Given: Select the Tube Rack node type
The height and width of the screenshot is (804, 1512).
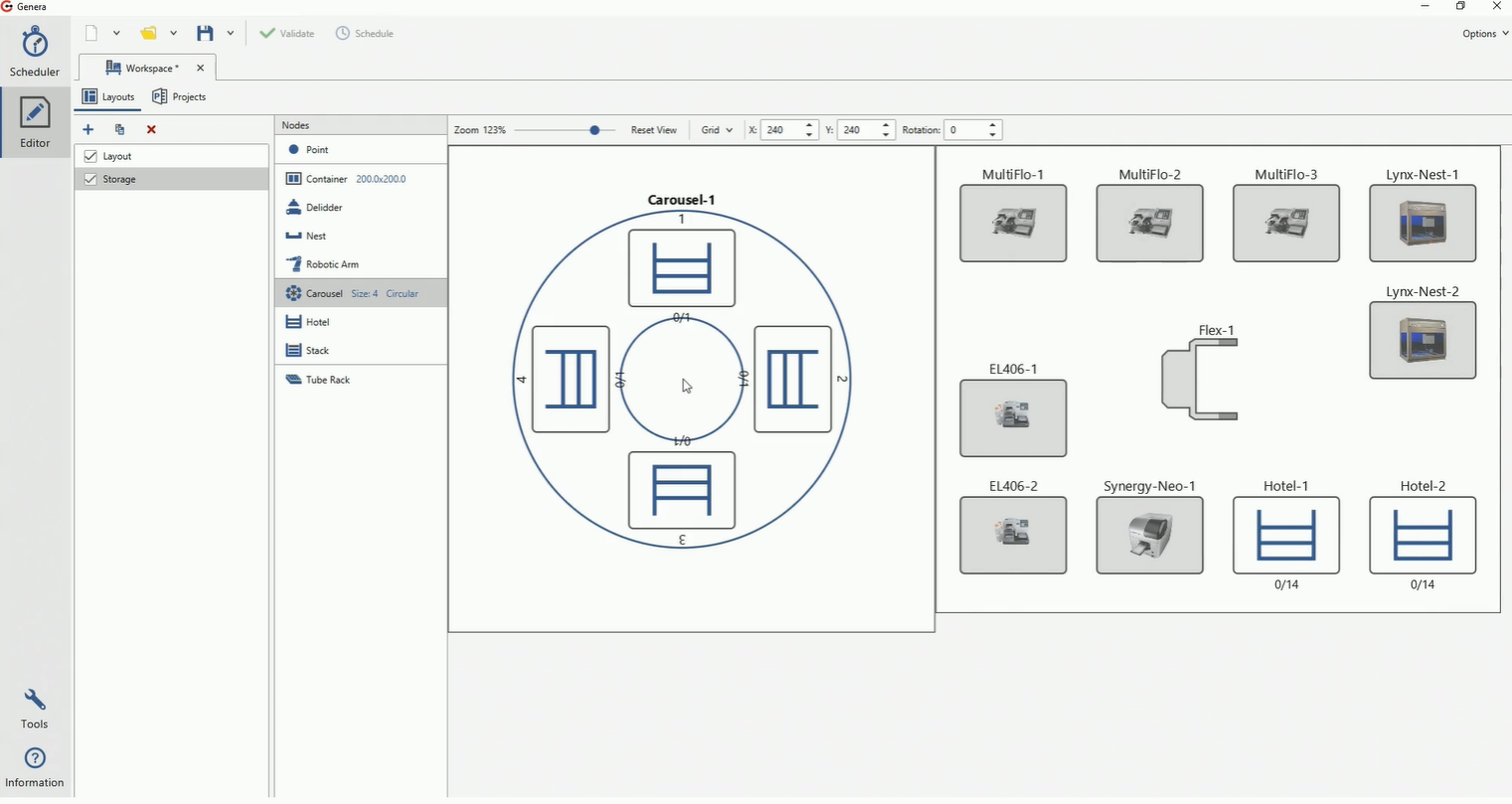Looking at the screenshot, I should (x=326, y=379).
